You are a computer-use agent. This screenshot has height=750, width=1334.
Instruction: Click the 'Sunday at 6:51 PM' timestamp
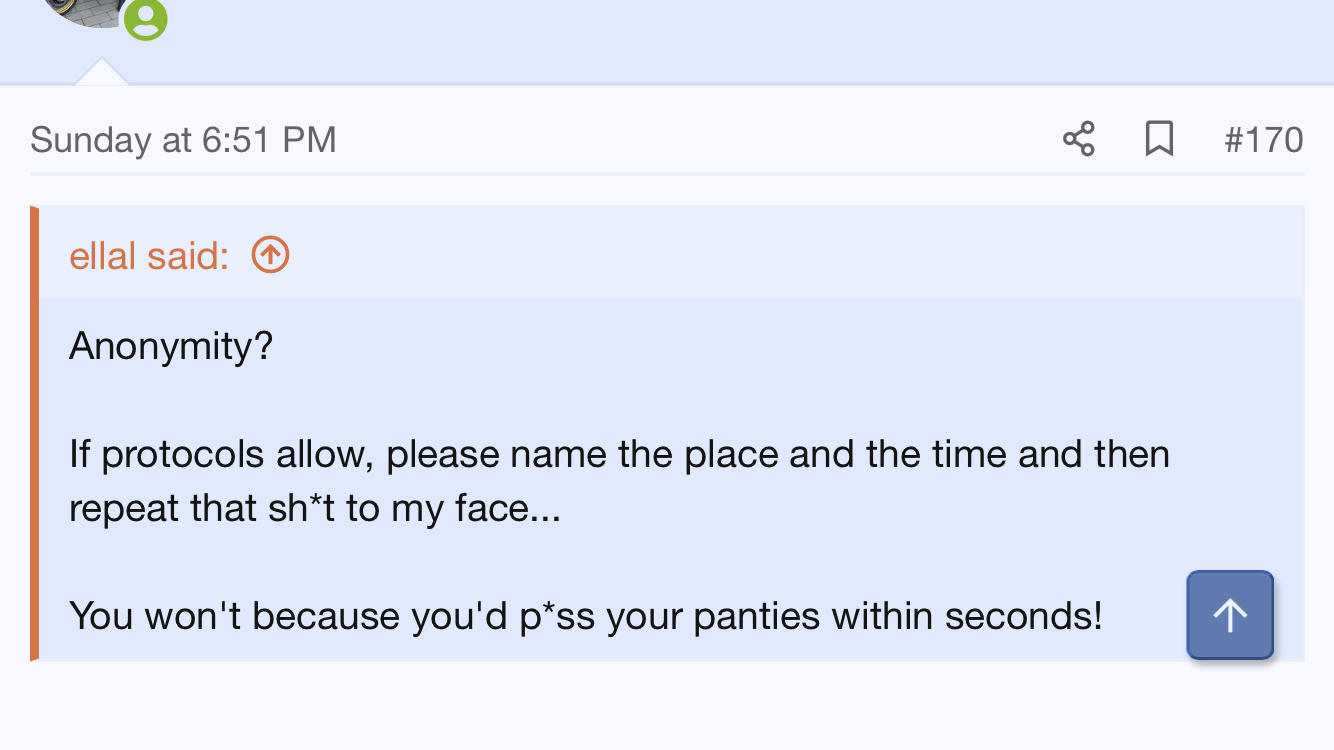[183, 139]
